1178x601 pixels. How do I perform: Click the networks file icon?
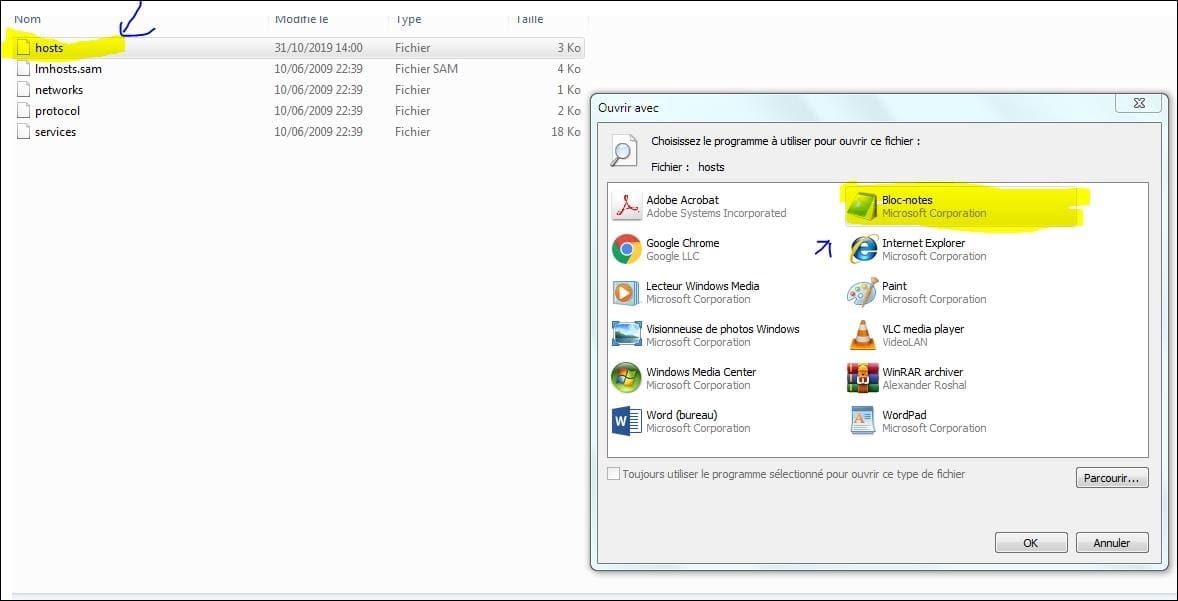[23, 89]
